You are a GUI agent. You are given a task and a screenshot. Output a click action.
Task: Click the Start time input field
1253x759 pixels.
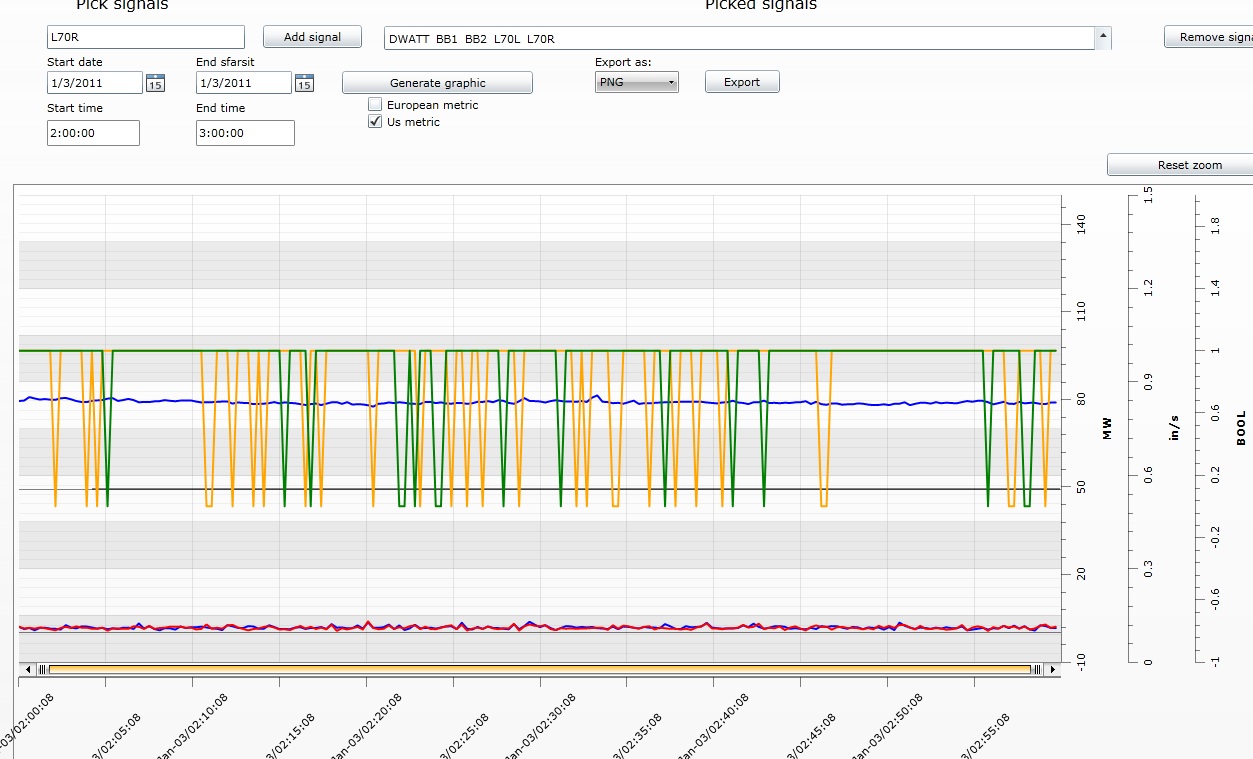93,133
